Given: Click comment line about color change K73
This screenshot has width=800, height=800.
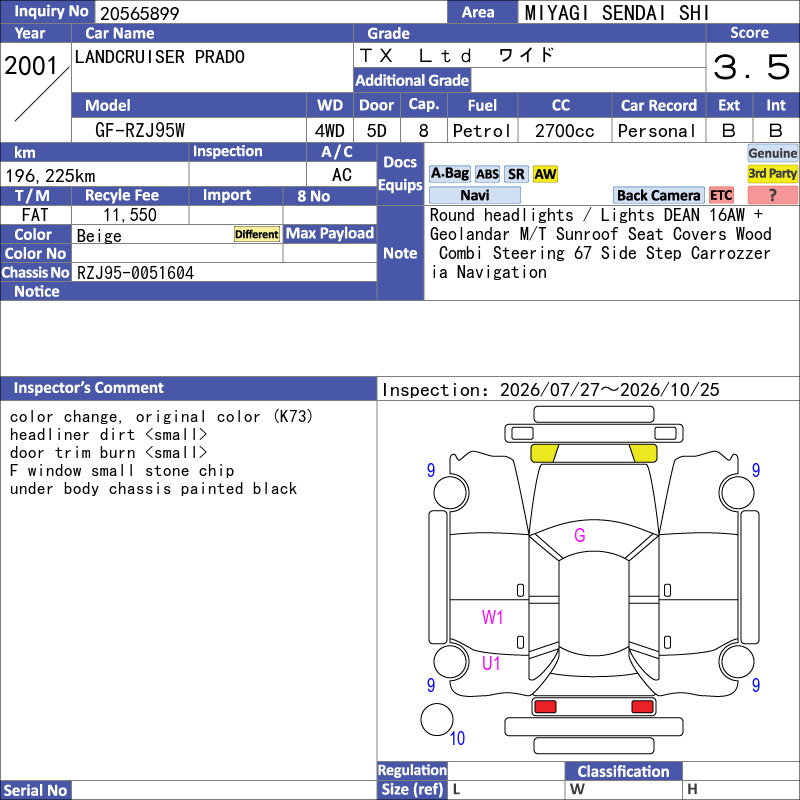Looking at the screenshot, I should [x=161, y=417].
